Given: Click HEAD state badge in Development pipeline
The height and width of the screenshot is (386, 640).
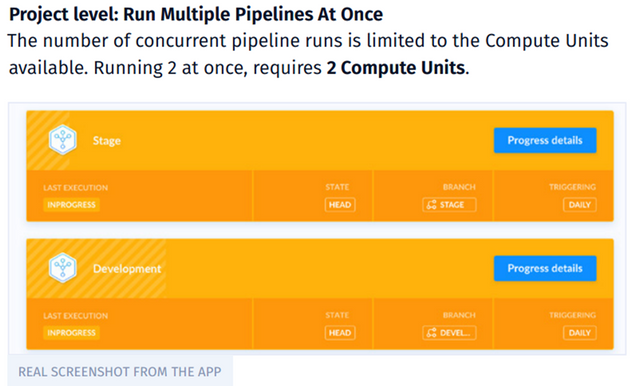Looking at the screenshot, I should click(x=340, y=333).
